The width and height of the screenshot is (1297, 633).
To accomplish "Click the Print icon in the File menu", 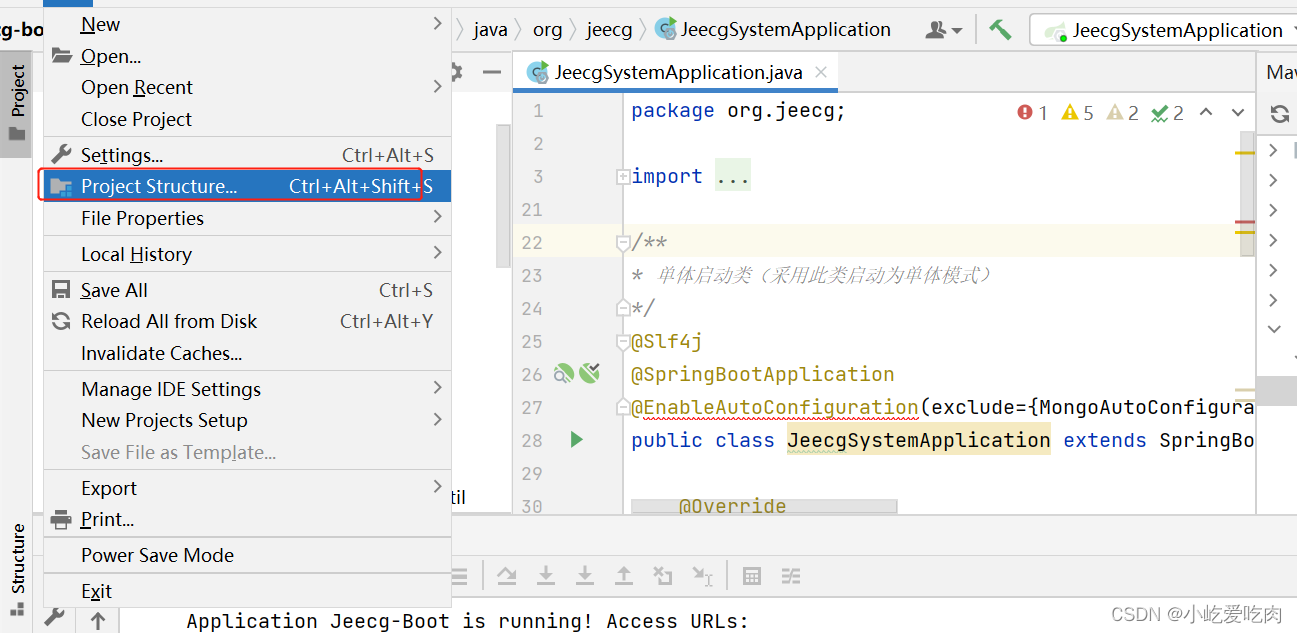I will point(60,519).
